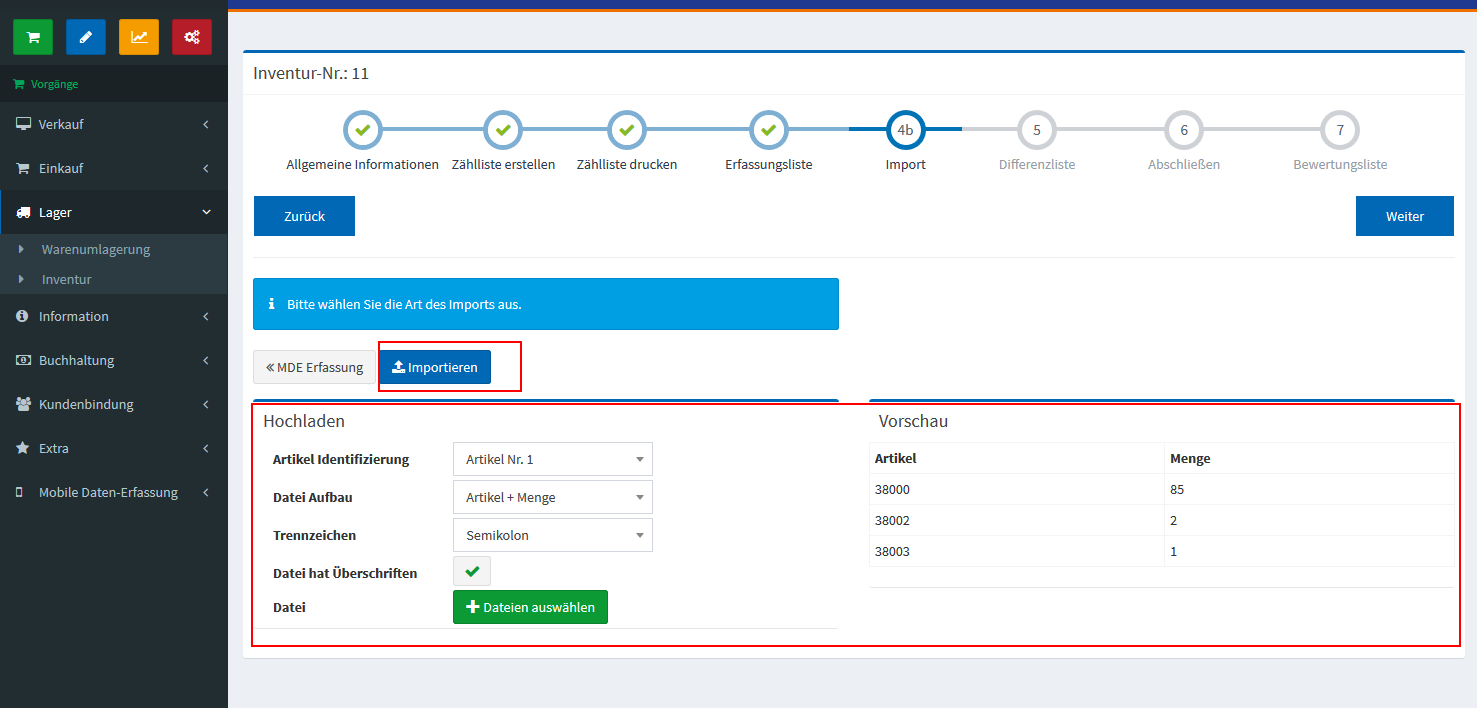The height and width of the screenshot is (708, 1477).
Task: Open the orange chart statistics icon
Action: [x=139, y=37]
